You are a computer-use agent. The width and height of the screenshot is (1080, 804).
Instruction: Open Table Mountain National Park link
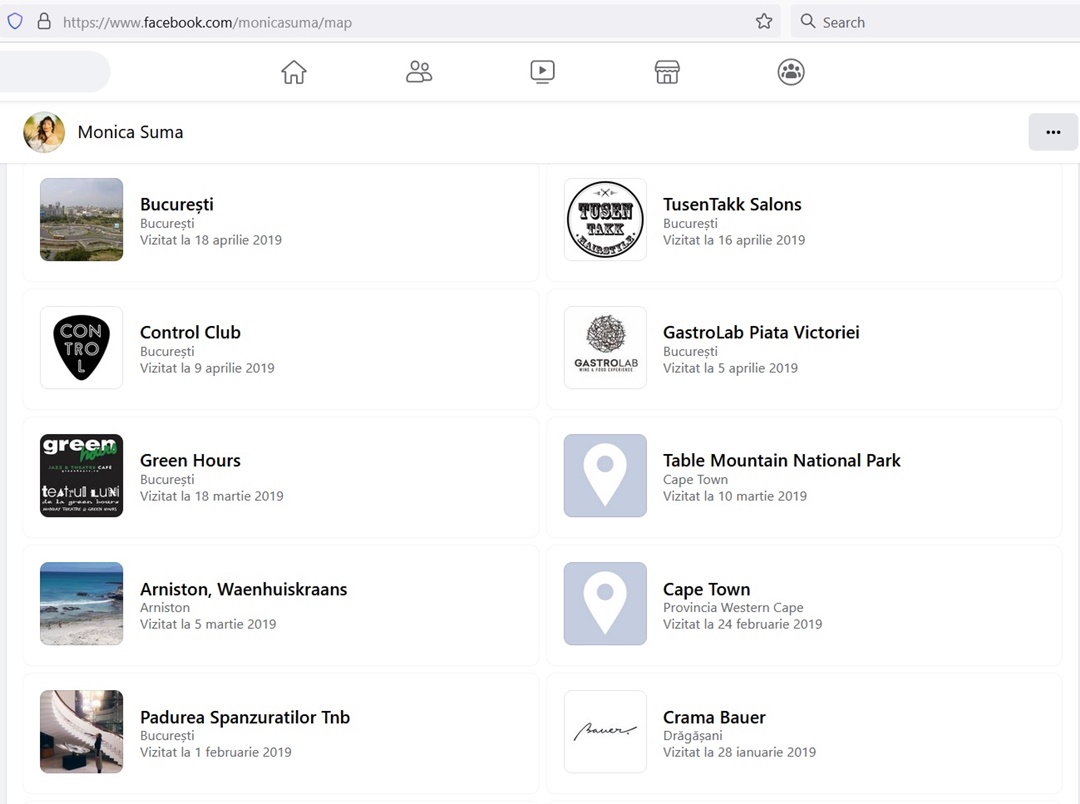781,461
